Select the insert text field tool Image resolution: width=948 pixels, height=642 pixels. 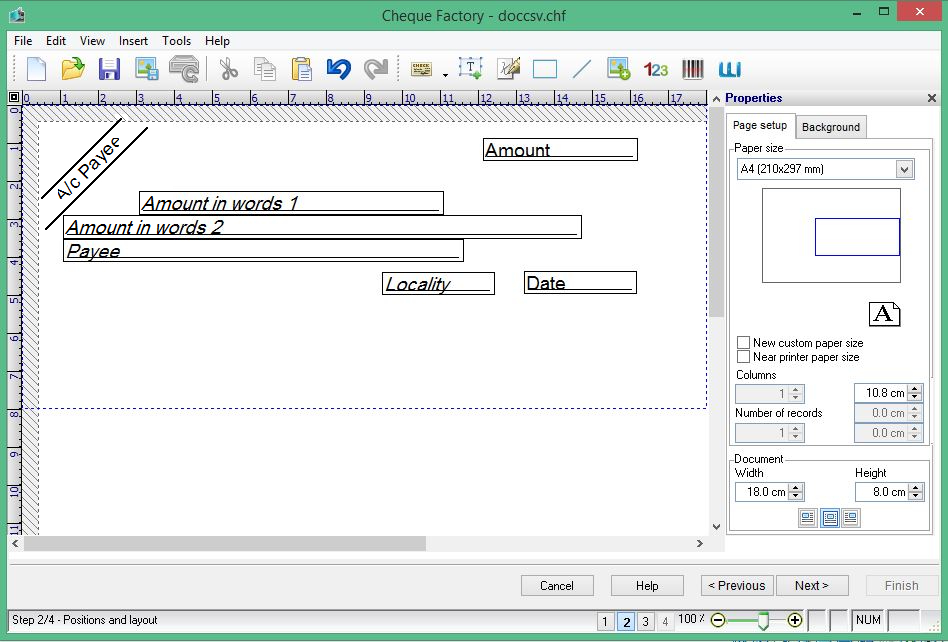(470, 69)
